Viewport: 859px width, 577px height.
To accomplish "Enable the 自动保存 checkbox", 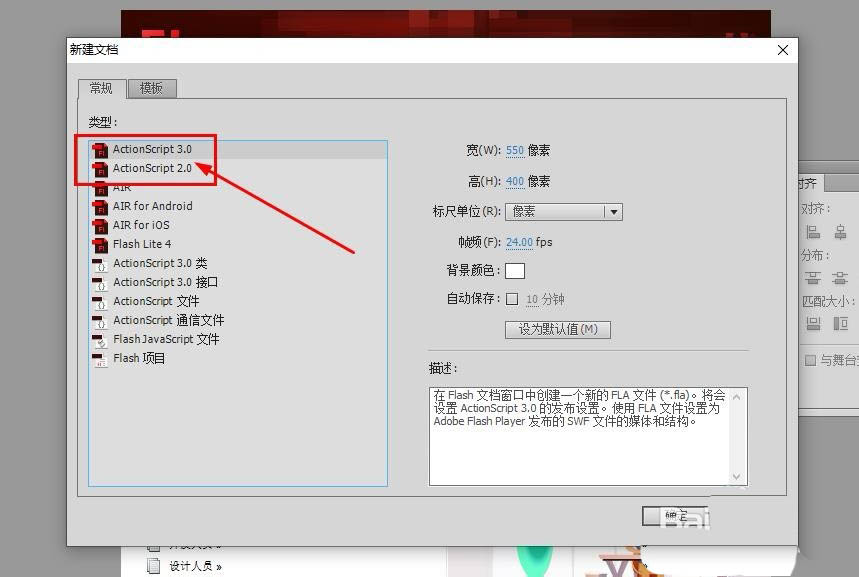I will click(512, 299).
